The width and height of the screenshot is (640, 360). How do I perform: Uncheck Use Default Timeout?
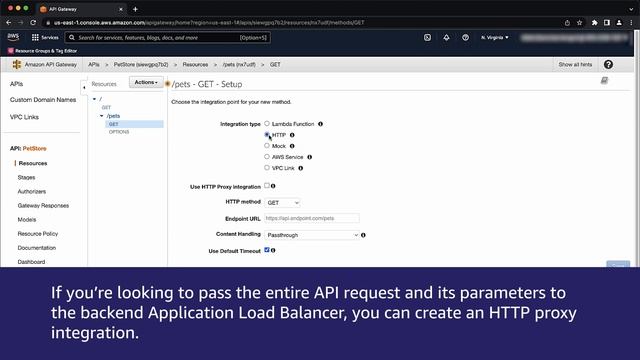point(267,250)
